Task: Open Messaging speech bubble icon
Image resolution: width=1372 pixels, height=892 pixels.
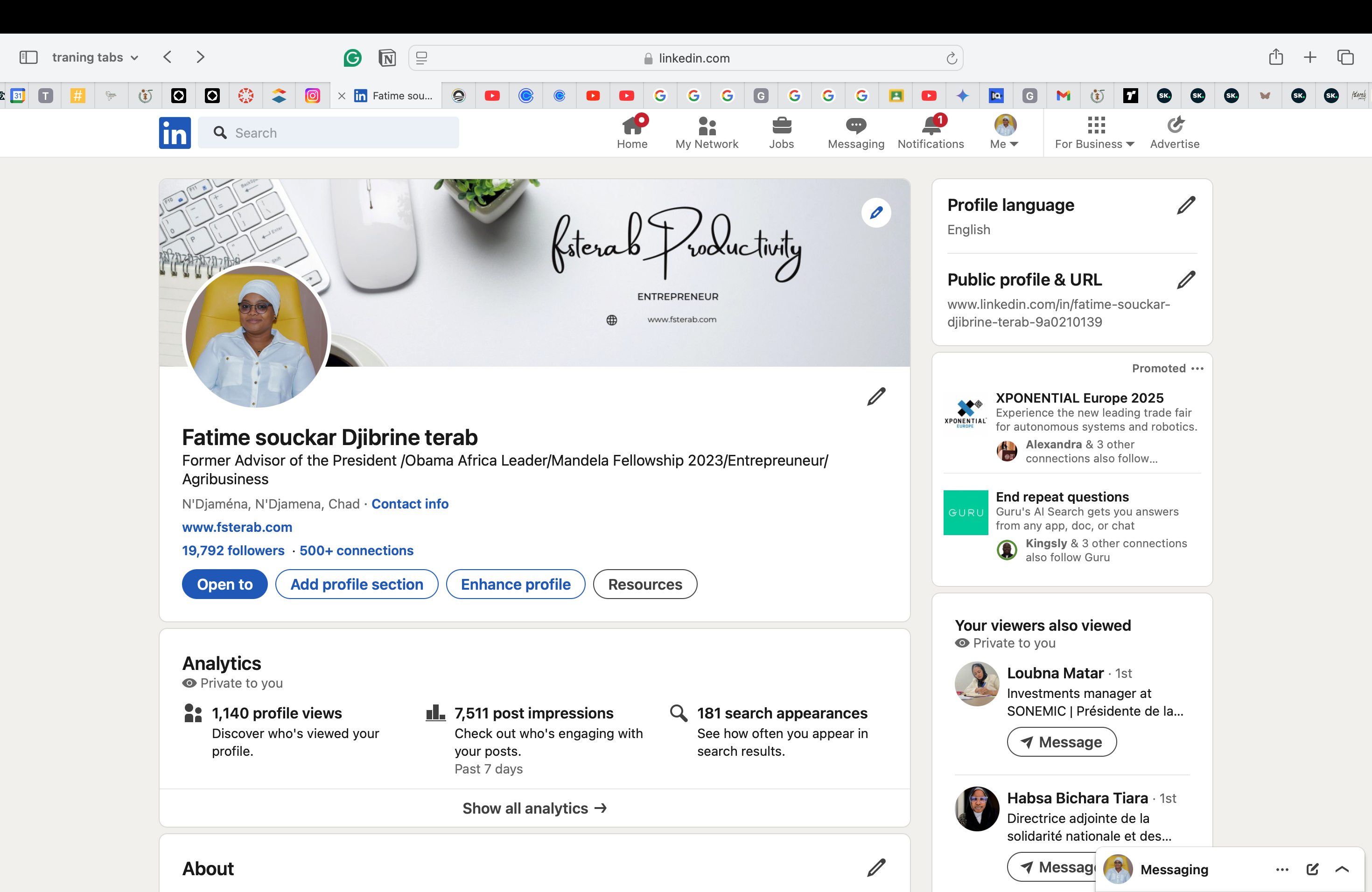Action: 855,125
